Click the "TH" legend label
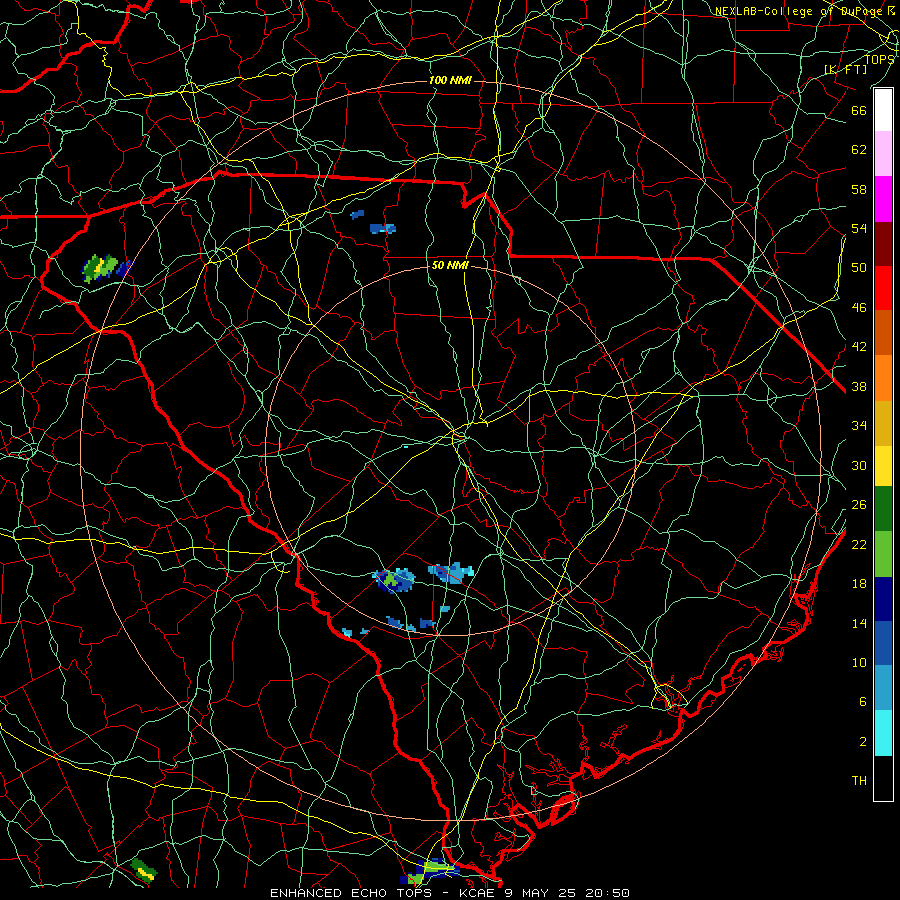The width and height of the screenshot is (900, 900). tap(859, 781)
